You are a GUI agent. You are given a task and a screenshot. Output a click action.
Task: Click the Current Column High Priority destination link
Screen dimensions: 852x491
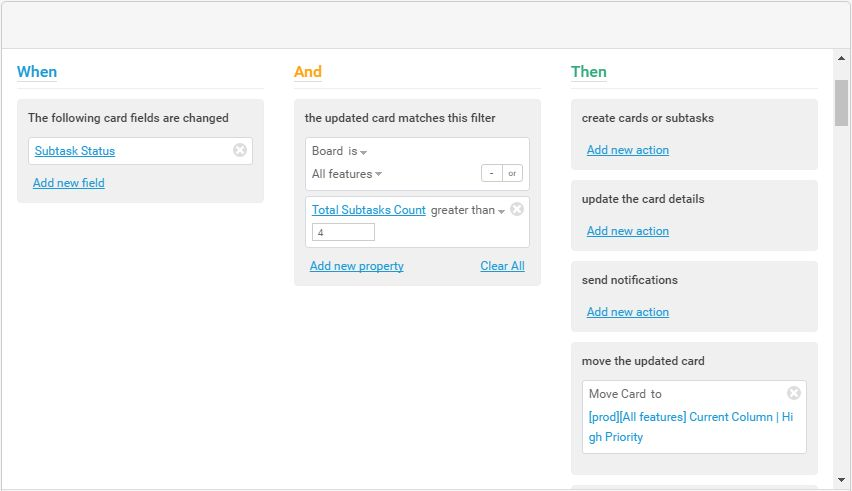point(690,426)
